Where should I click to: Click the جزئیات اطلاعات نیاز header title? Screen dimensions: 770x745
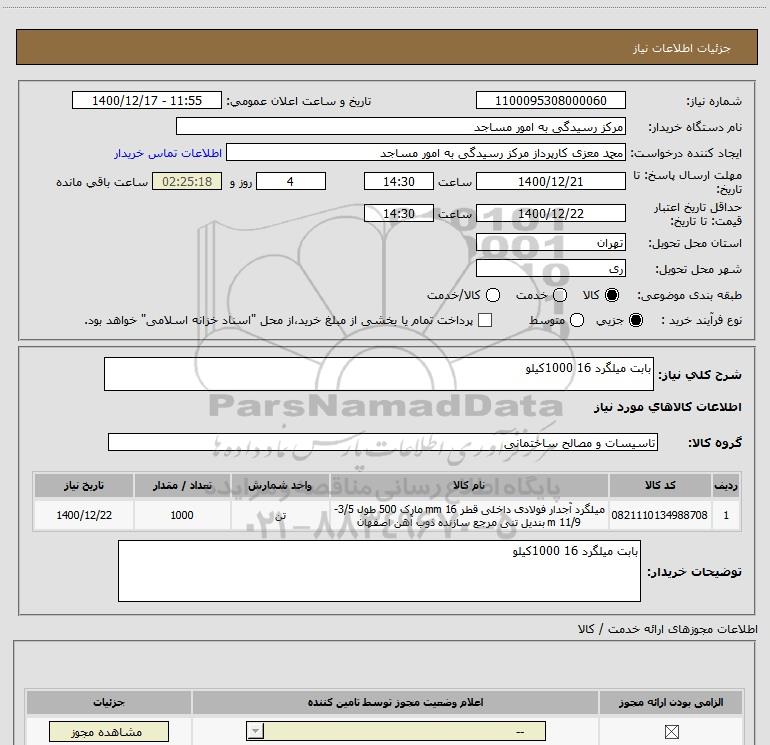pos(682,48)
